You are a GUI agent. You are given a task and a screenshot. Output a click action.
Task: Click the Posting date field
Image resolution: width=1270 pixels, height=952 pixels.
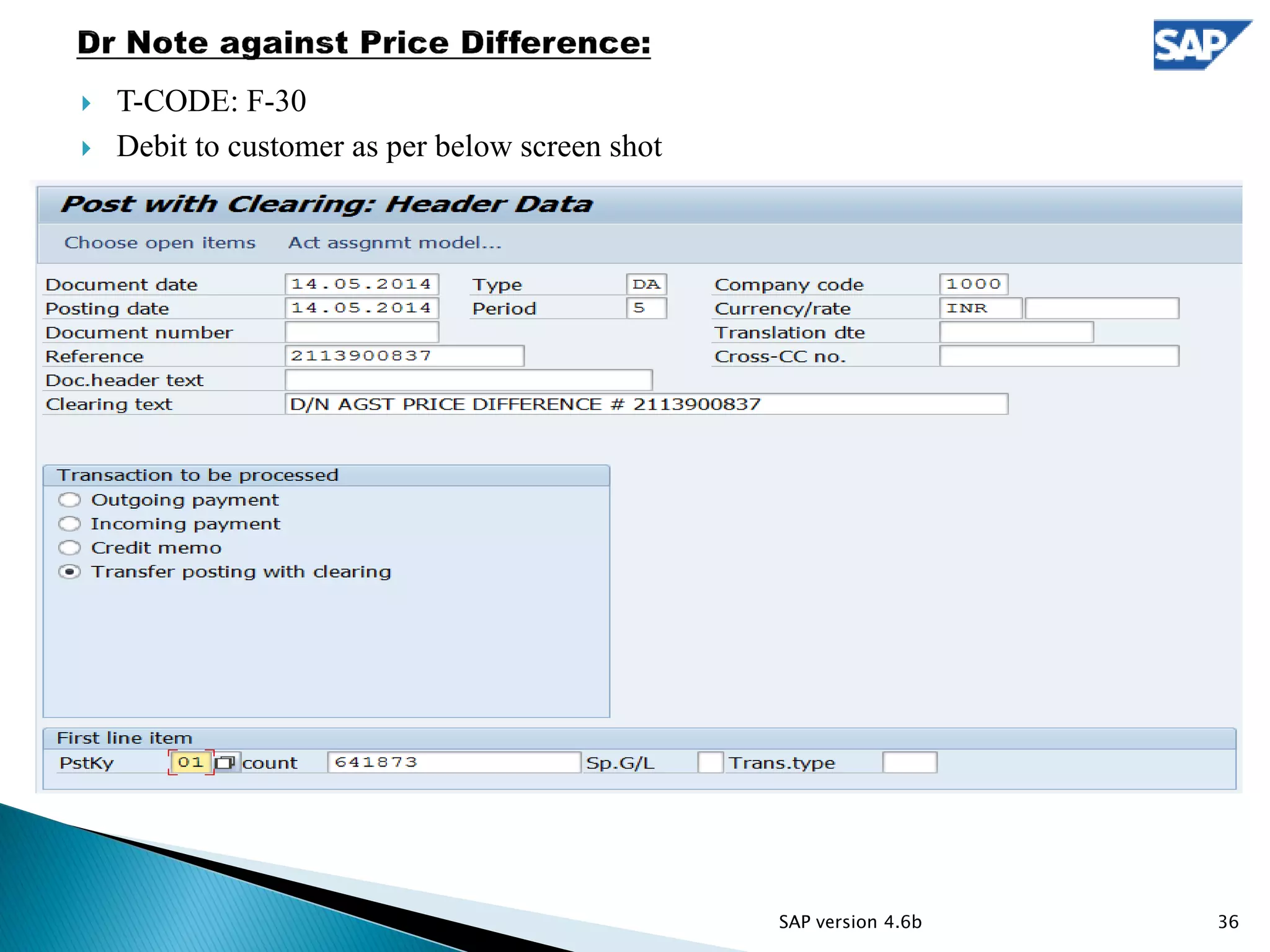point(362,308)
